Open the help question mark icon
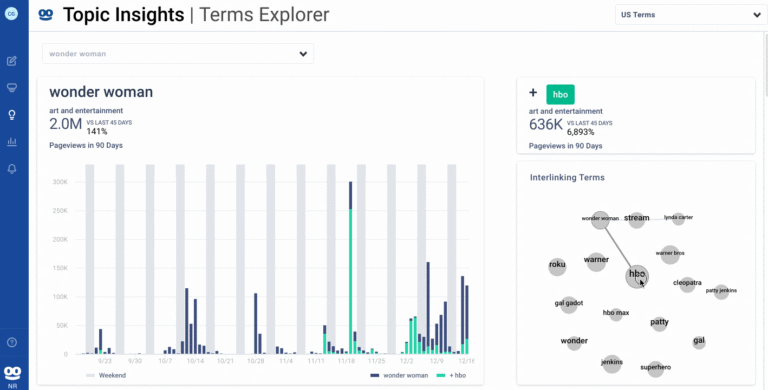 (12, 342)
